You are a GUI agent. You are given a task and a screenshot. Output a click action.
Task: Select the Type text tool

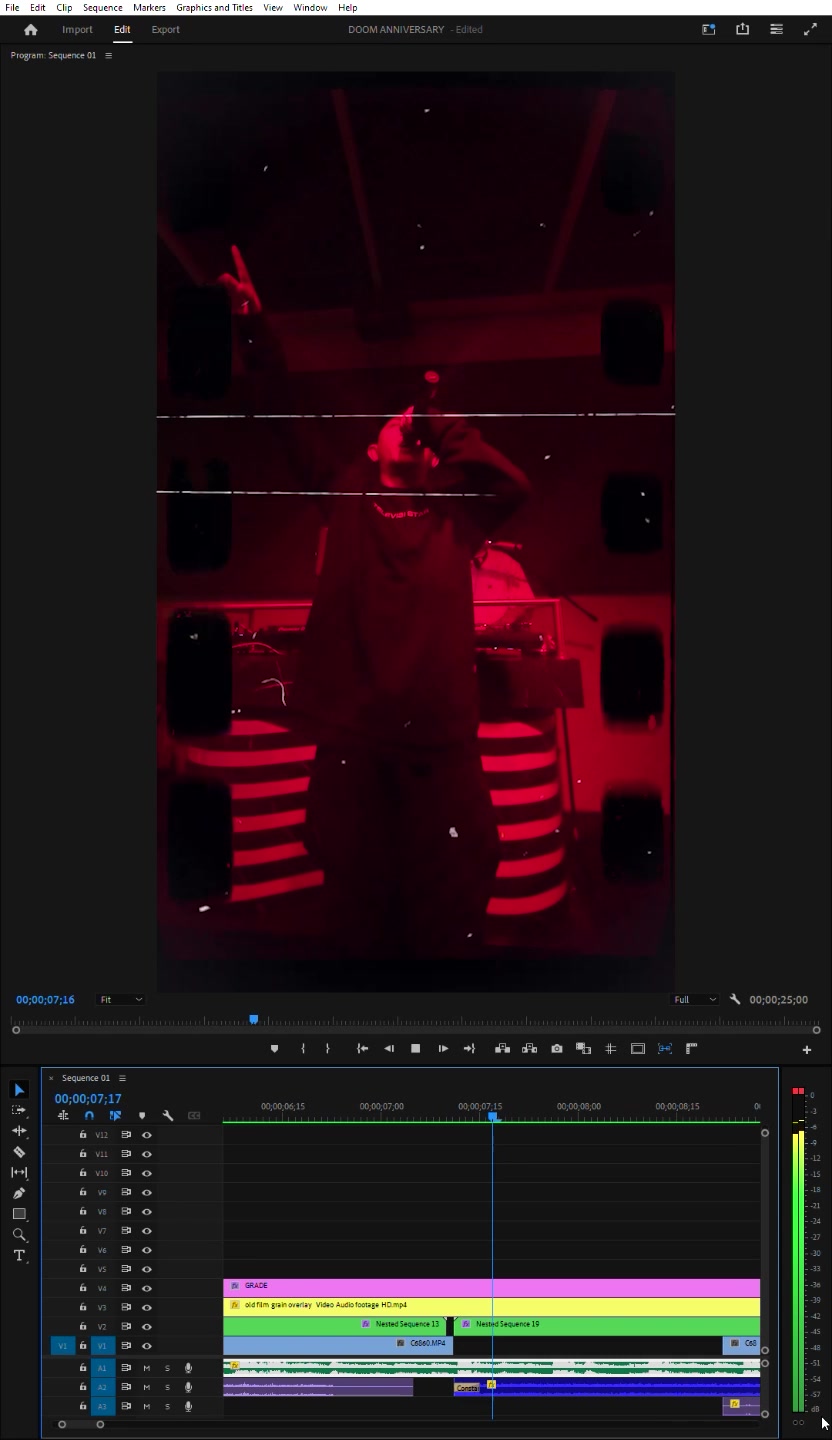tap(19, 1256)
